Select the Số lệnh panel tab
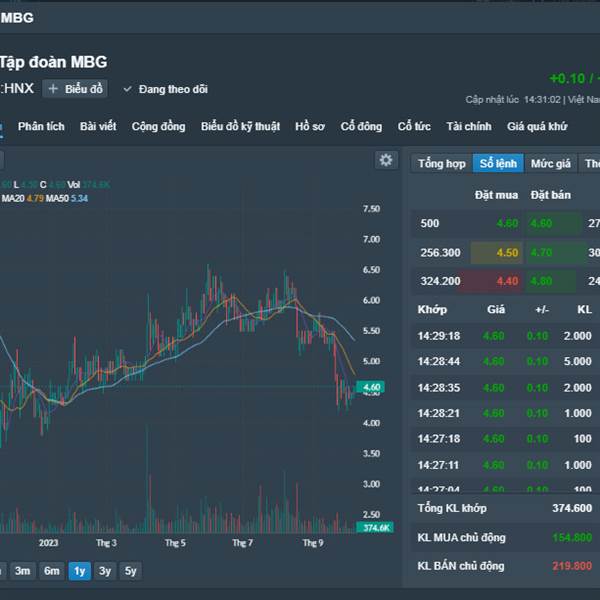The width and height of the screenshot is (600, 600). (498, 163)
